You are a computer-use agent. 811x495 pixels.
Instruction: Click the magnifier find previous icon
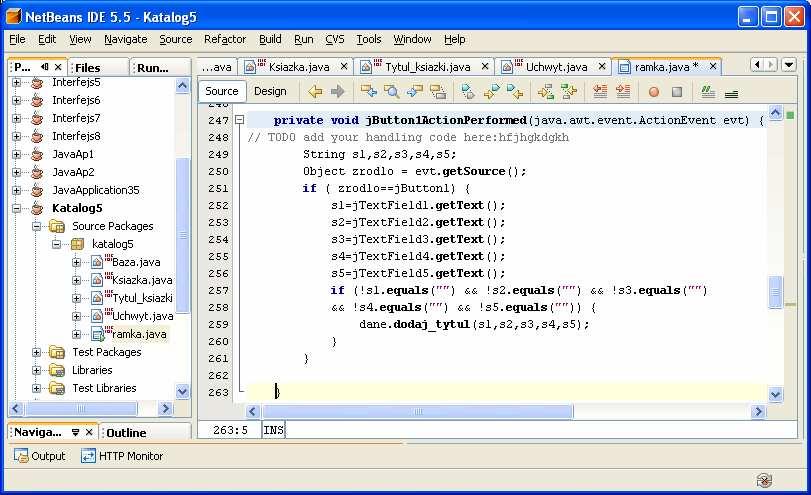pyautogui.click(x=392, y=92)
